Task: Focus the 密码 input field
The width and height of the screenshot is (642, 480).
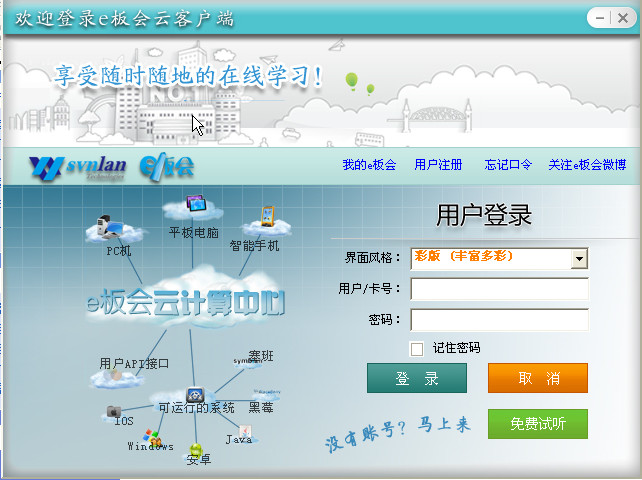Action: click(500, 320)
